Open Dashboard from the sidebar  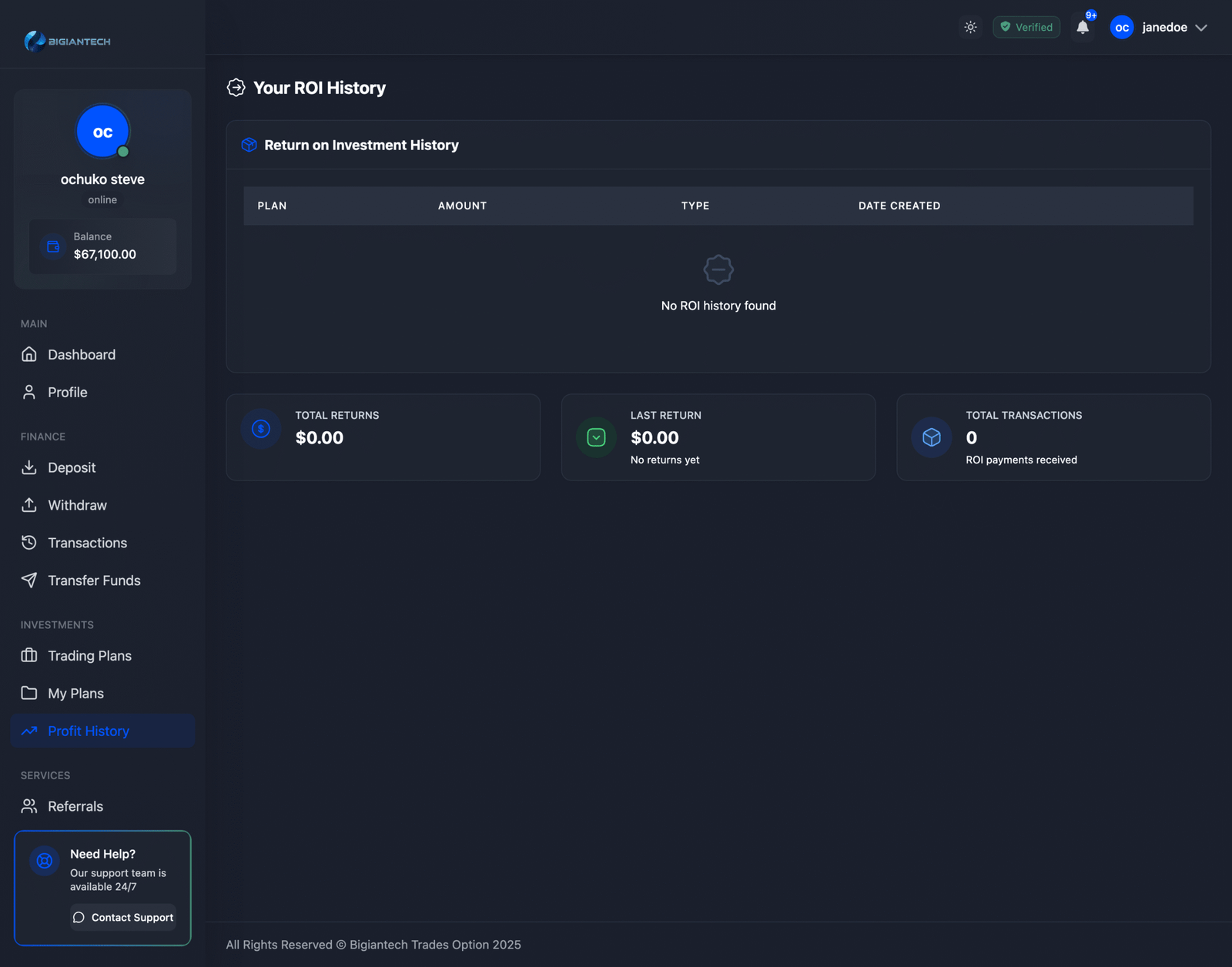[81, 354]
